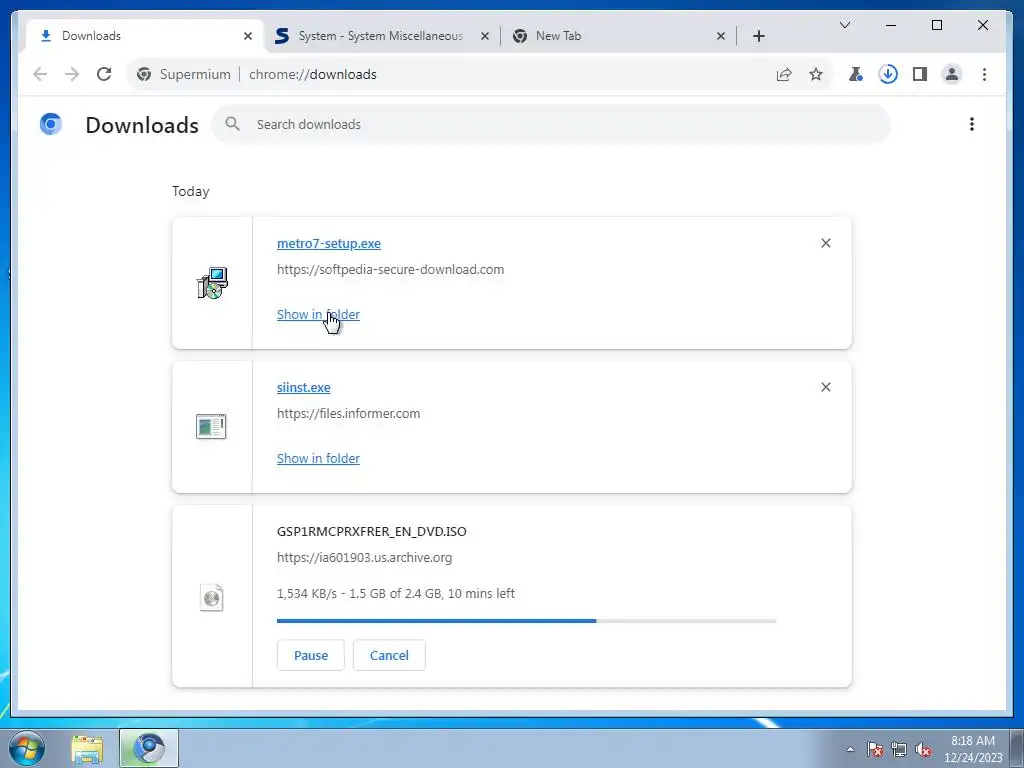Show hidden tray icons arrow
The width and height of the screenshot is (1024, 768).
point(850,749)
